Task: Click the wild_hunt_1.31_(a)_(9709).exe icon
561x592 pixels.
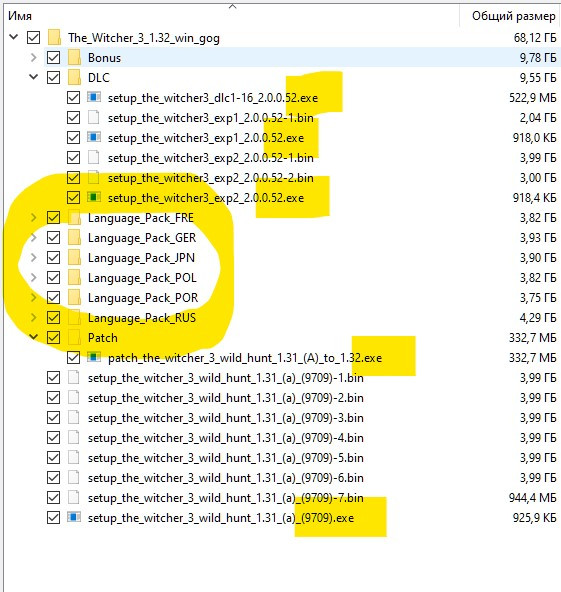Action: [74, 517]
